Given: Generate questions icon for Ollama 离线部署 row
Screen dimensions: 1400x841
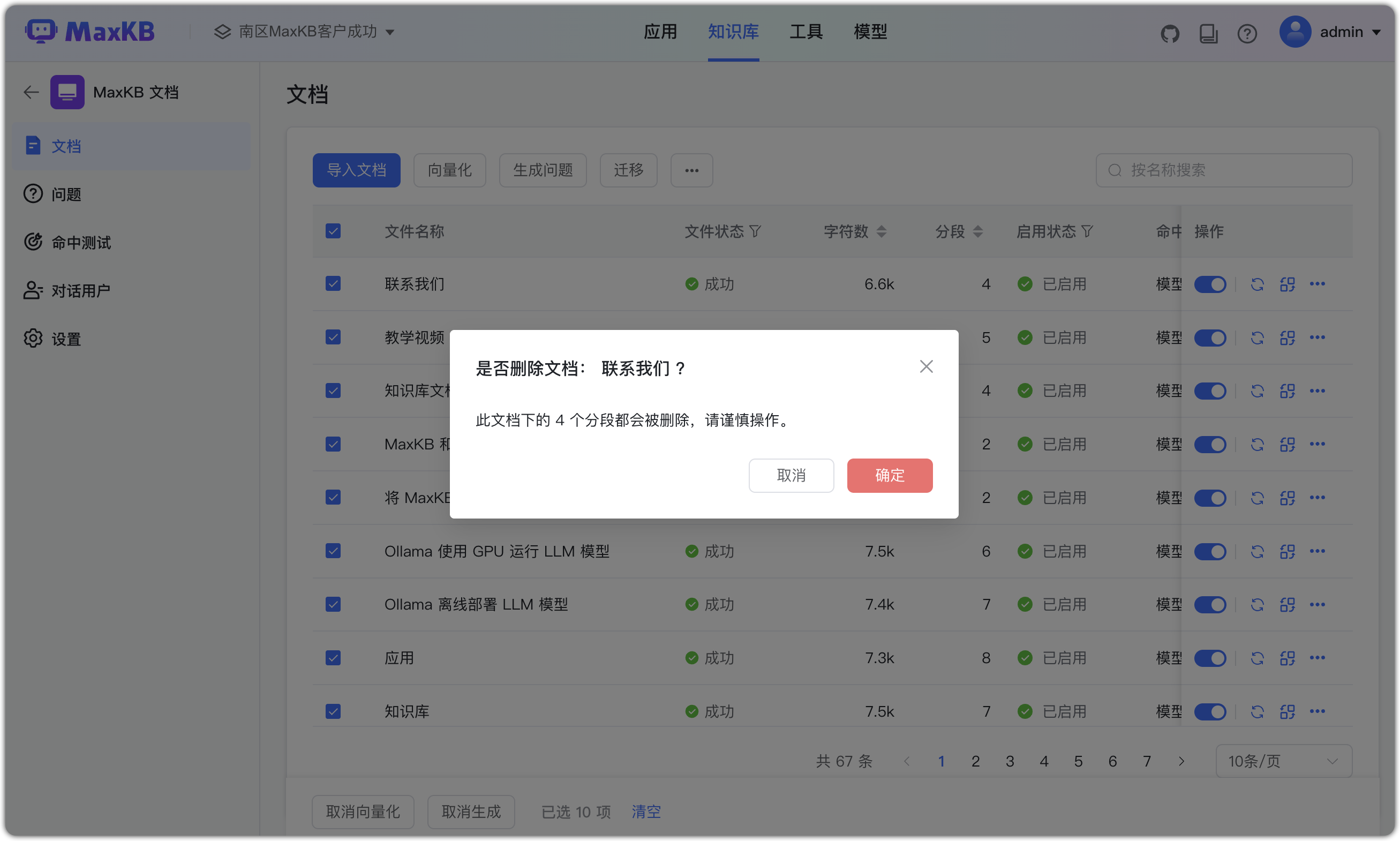Looking at the screenshot, I should pos(1286,605).
